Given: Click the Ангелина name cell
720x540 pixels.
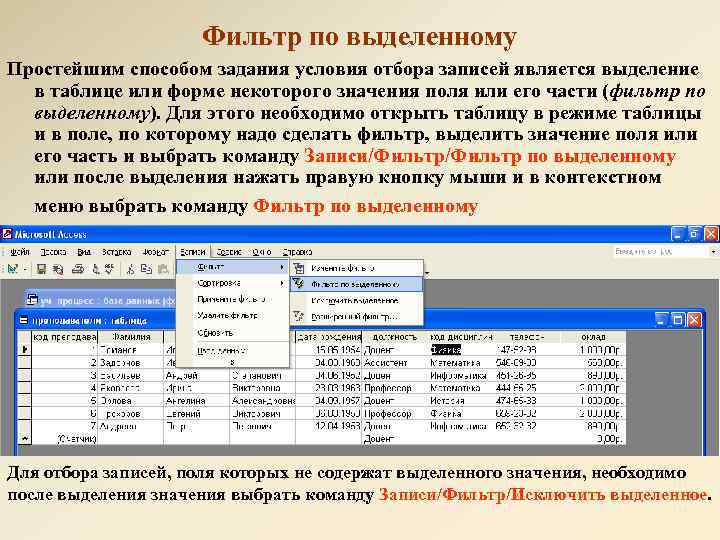Looking at the screenshot, I should (197, 401).
